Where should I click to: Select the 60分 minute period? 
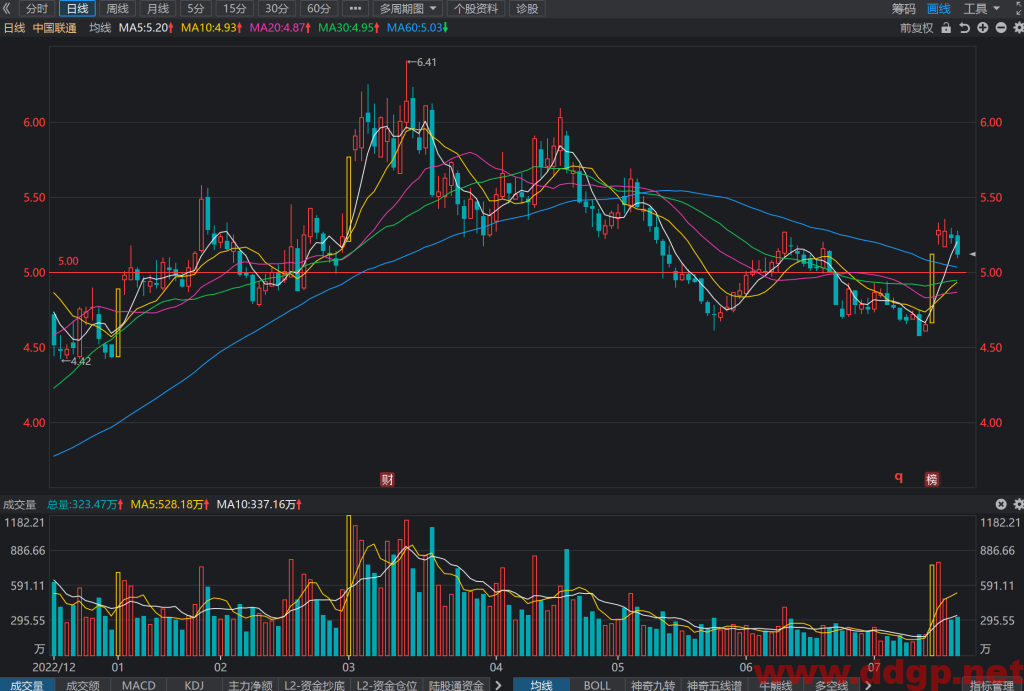pyautogui.click(x=319, y=8)
